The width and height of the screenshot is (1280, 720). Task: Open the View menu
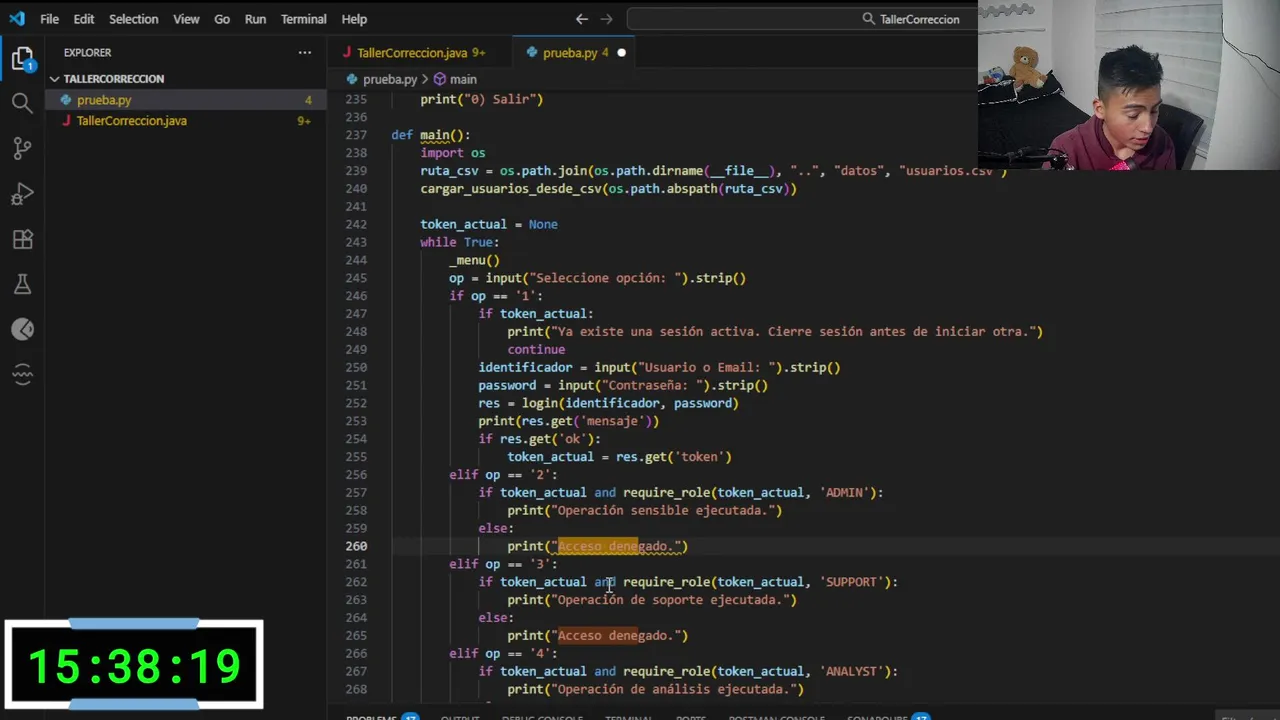coord(186,19)
